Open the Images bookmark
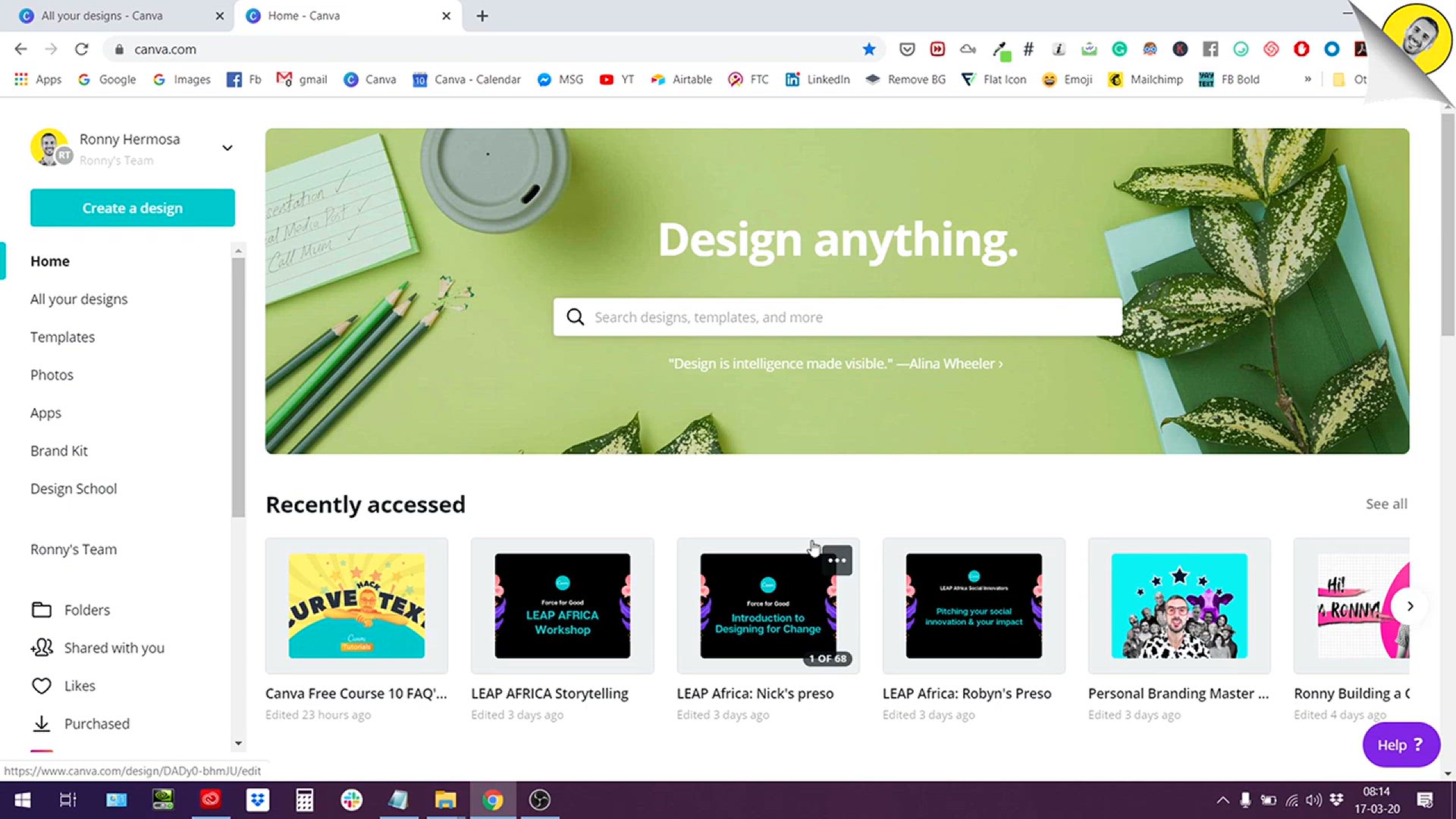This screenshot has height=819, width=1456. (x=182, y=80)
